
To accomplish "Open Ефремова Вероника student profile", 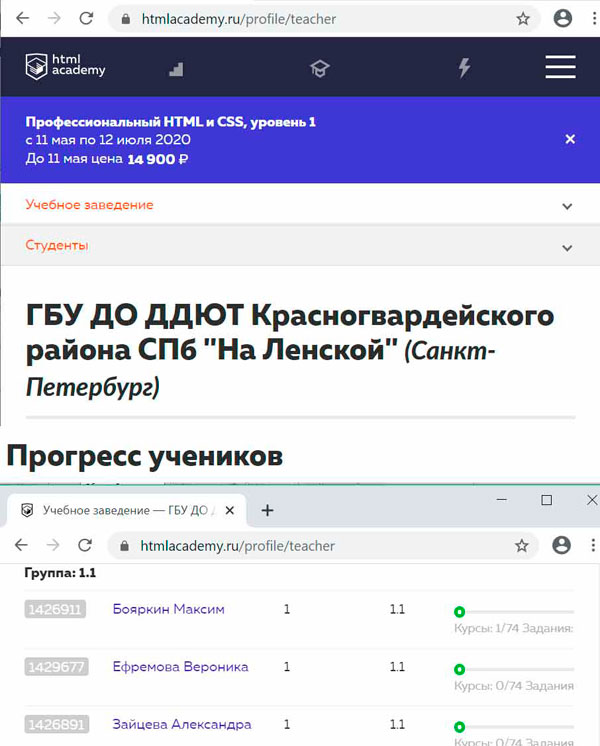I will click(x=180, y=667).
